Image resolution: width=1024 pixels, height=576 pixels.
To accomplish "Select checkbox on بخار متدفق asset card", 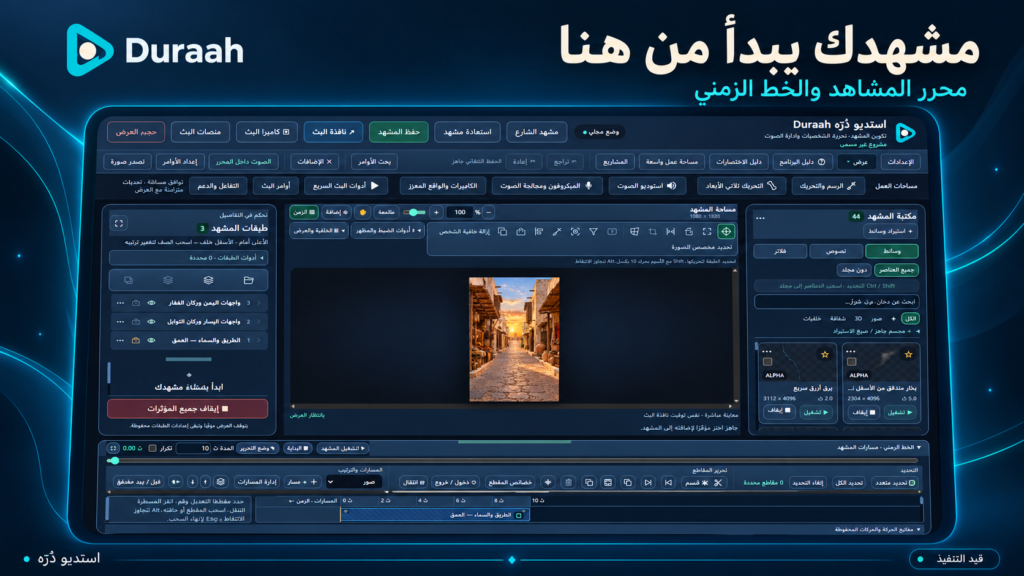I will tap(851, 361).
